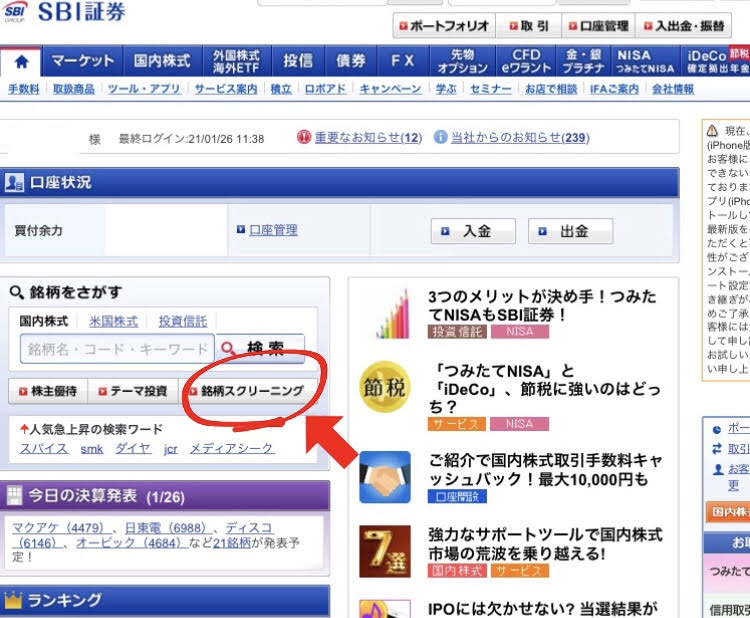This screenshot has height=618, width=750.
Task: Open 当社からのお知らせ(239) link
Action: [520, 138]
